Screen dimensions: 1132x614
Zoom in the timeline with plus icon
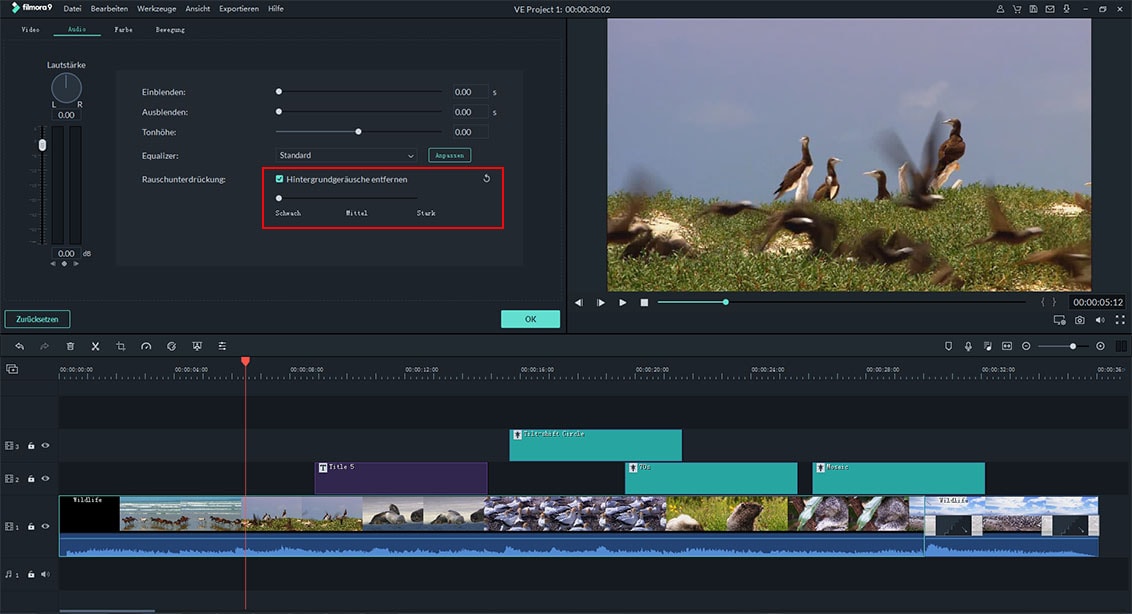coord(1100,346)
